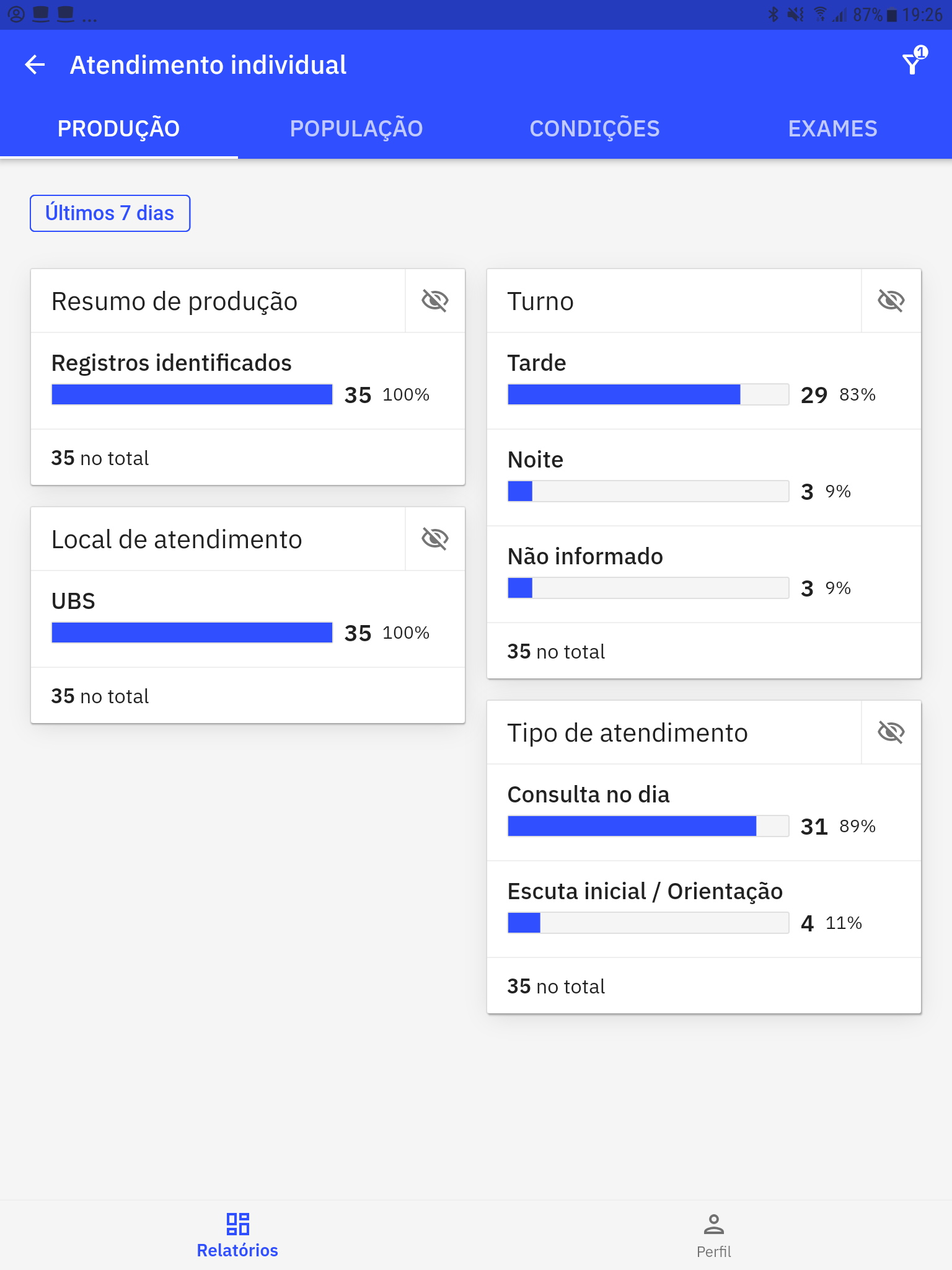Go back using the arrow icon
952x1270 pixels.
(x=35, y=64)
